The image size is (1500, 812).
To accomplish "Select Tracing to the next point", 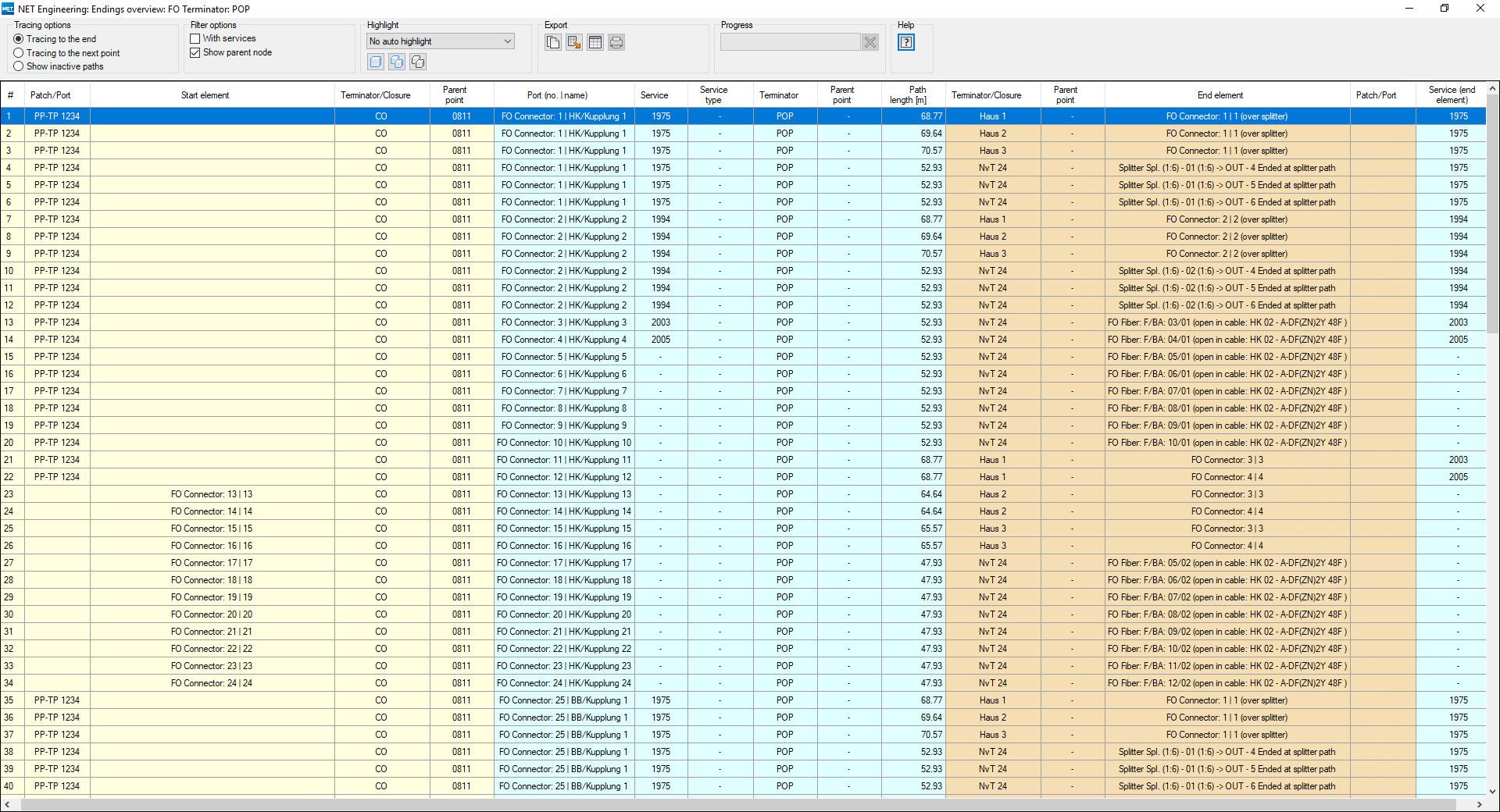I will click(19, 53).
